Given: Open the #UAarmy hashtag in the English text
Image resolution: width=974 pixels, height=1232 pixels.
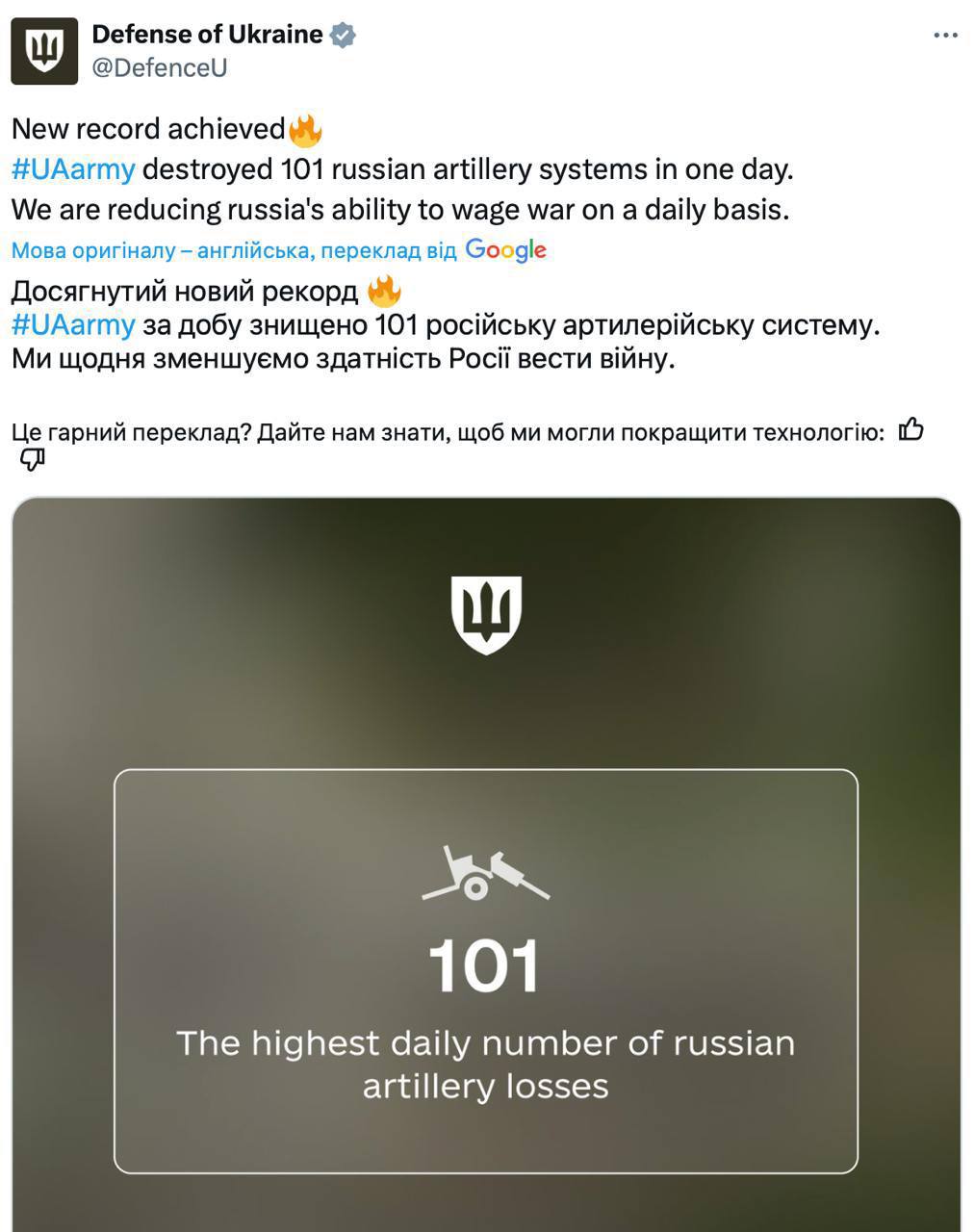Looking at the screenshot, I should click(73, 169).
